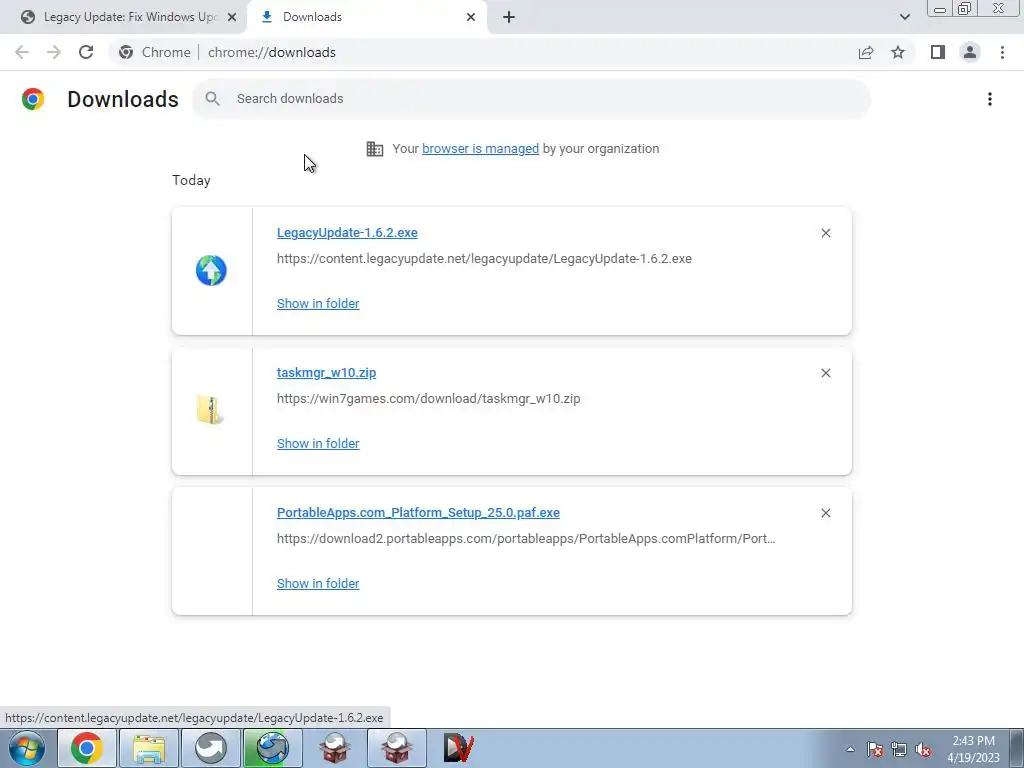Click the Chrome taskbar icon
Screen dimensions: 1024x768
tap(87, 748)
